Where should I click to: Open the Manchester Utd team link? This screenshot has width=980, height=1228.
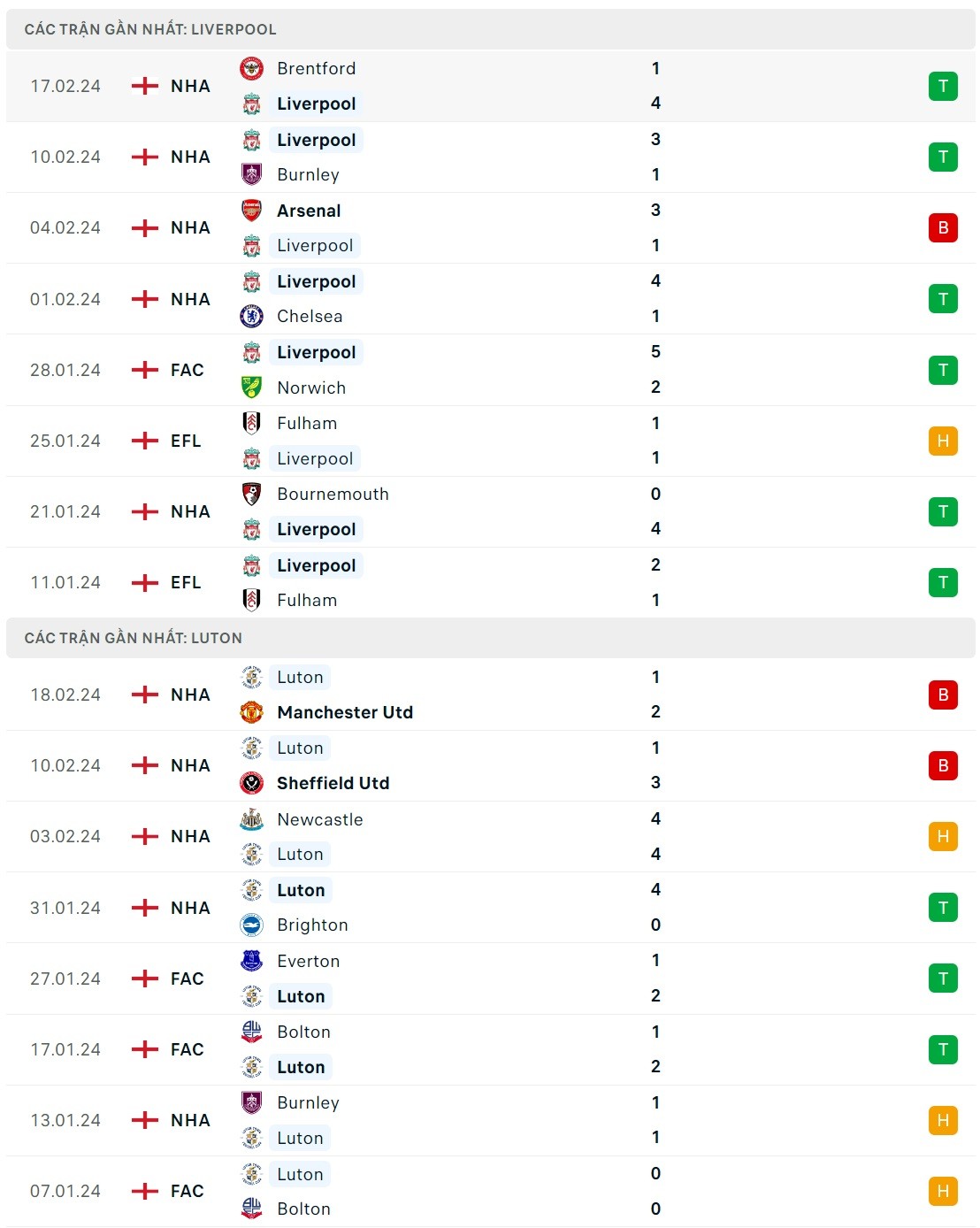click(x=345, y=712)
